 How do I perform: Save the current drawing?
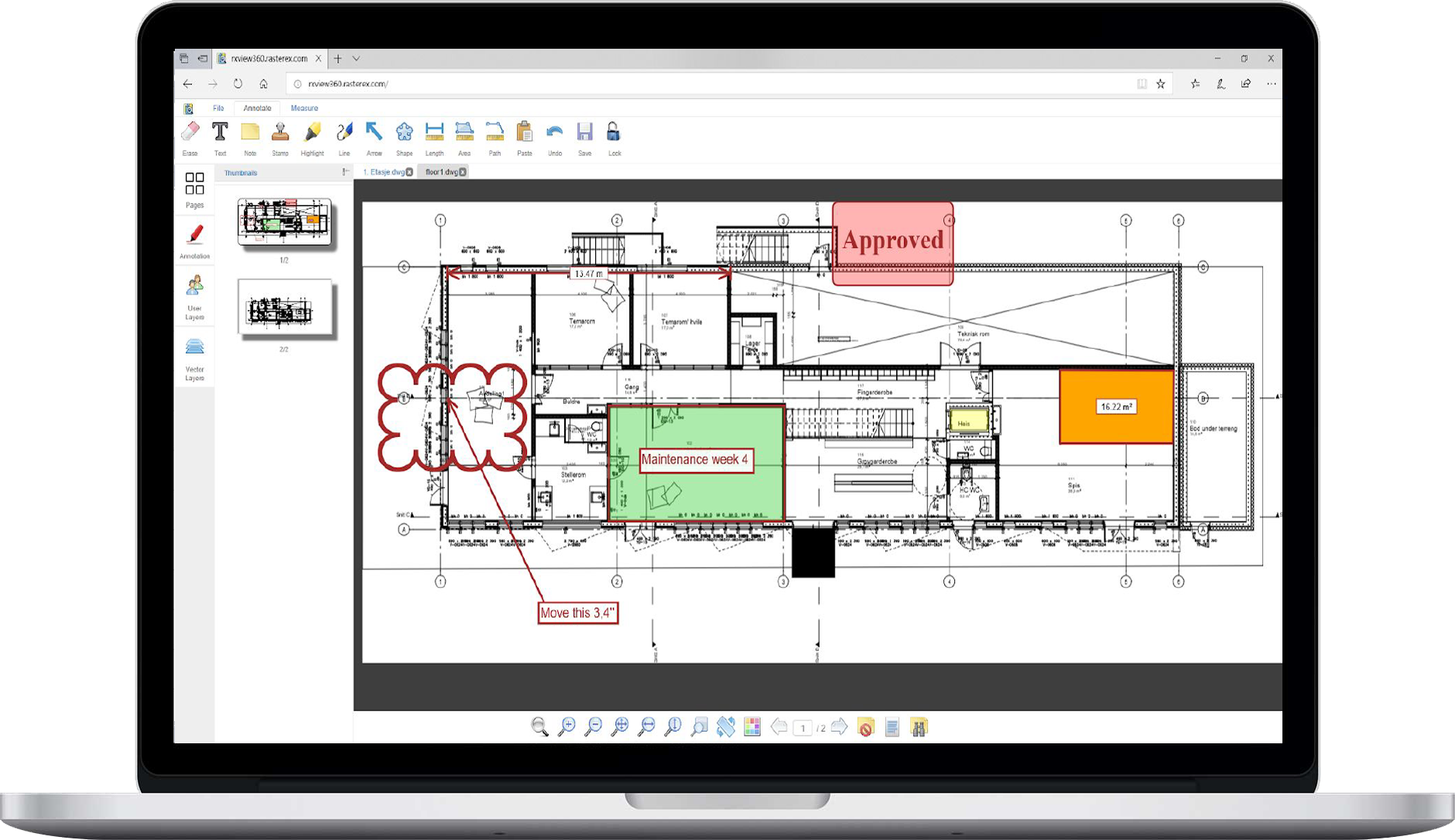tap(585, 131)
